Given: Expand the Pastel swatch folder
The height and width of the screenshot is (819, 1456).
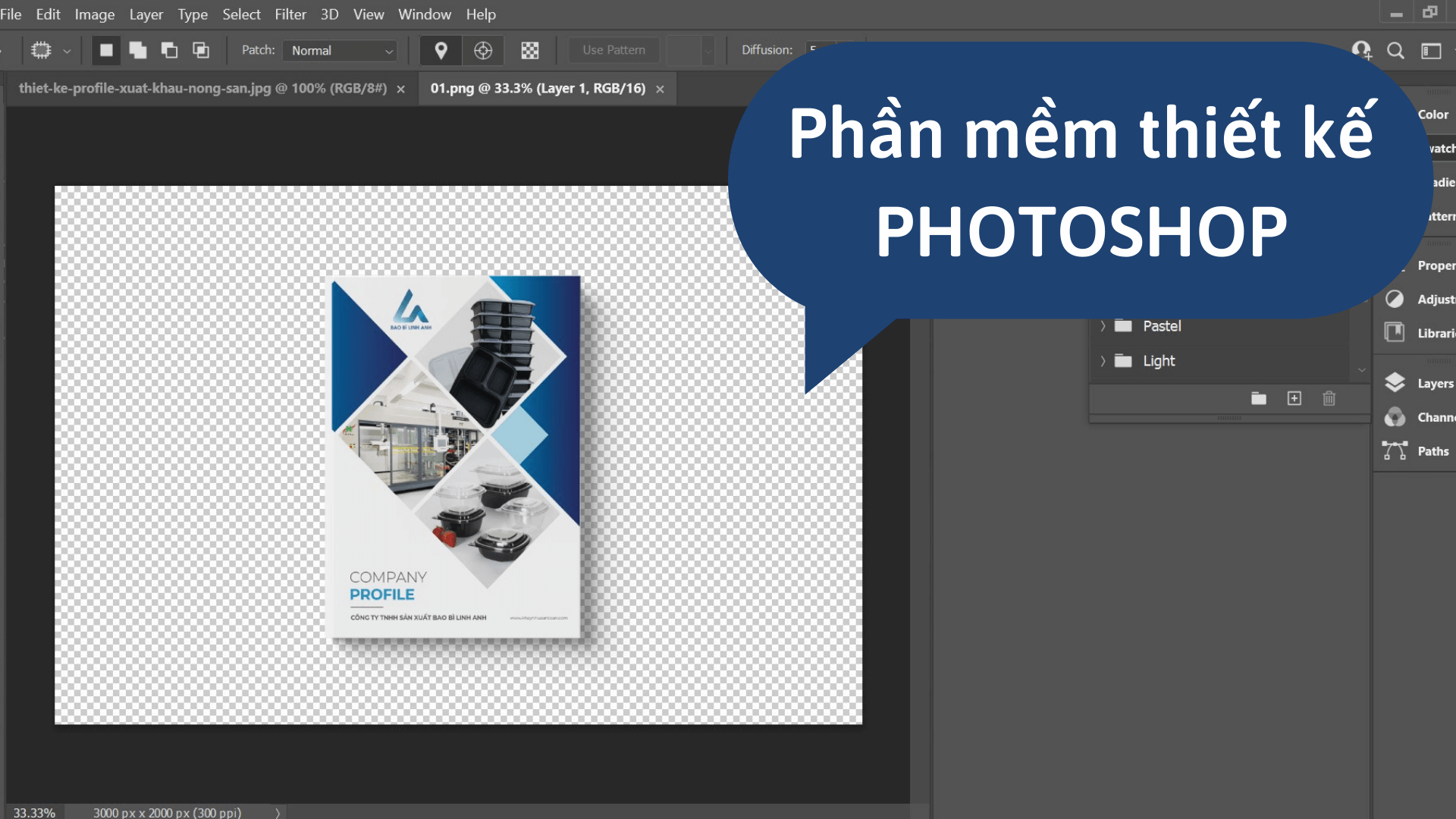Looking at the screenshot, I should tap(1103, 326).
